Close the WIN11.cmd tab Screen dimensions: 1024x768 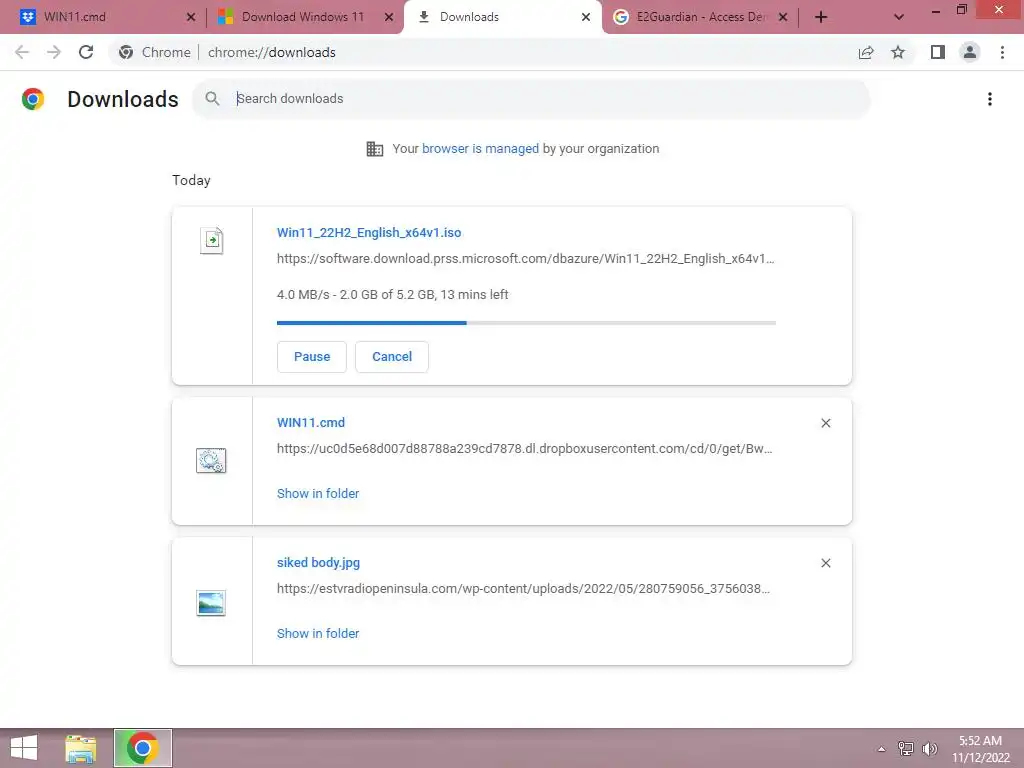191,17
